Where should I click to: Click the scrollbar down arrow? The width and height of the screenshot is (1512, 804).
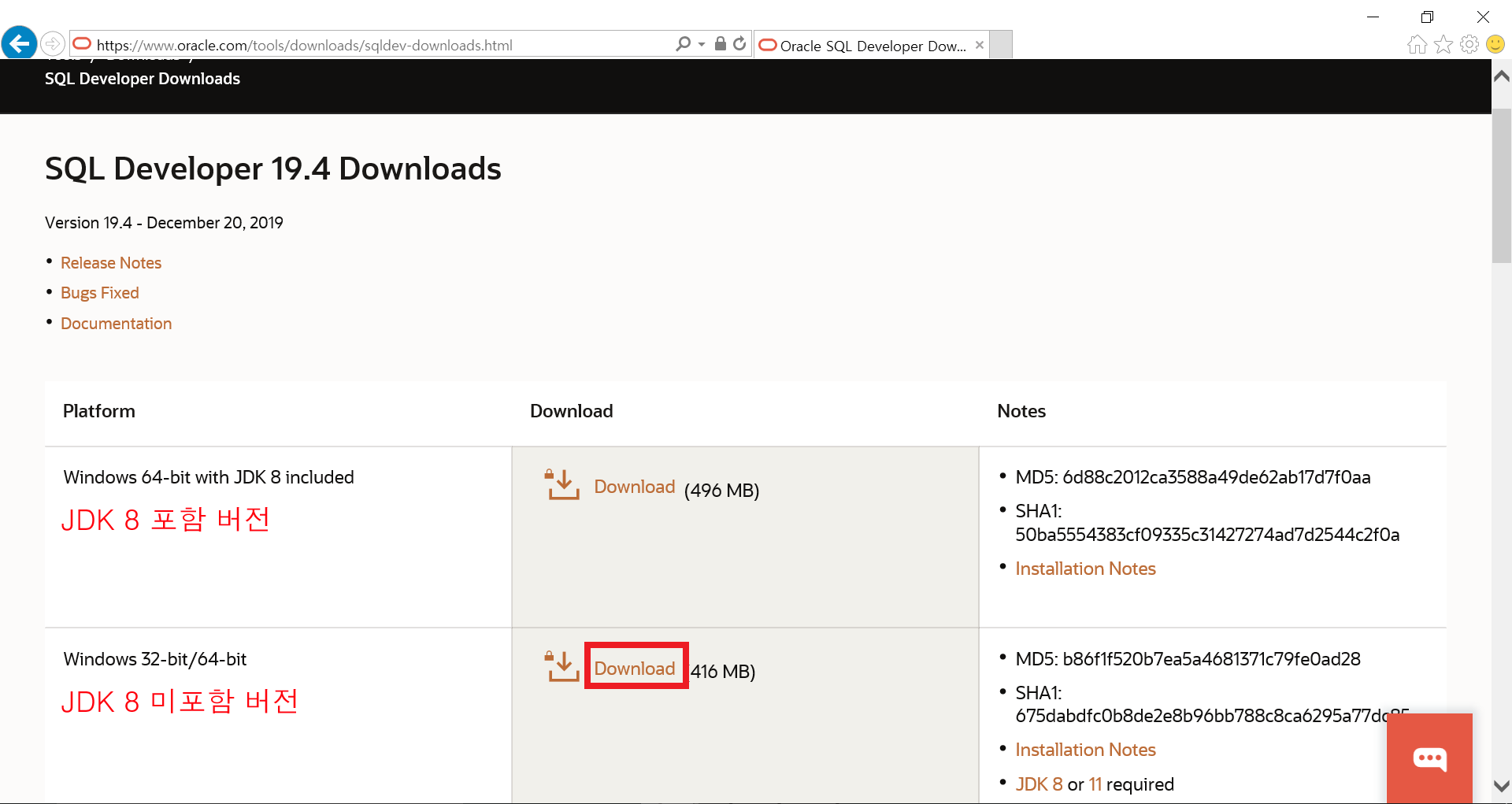point(1502,786)
